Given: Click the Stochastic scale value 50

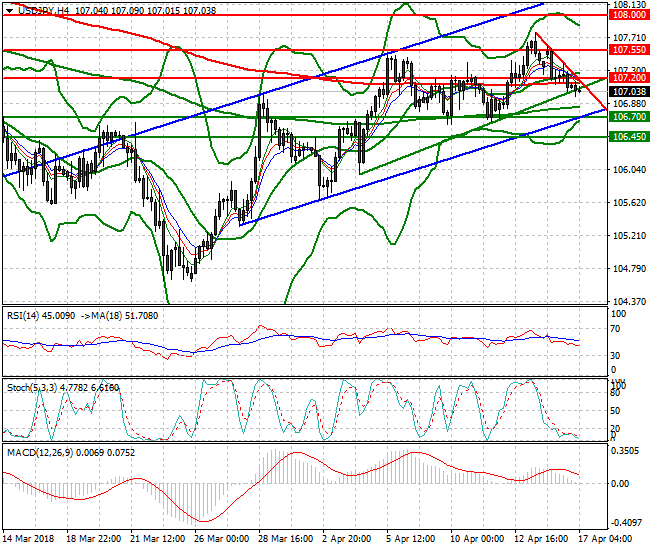Looking at the screenshot, I should click(x=615, y=411).
